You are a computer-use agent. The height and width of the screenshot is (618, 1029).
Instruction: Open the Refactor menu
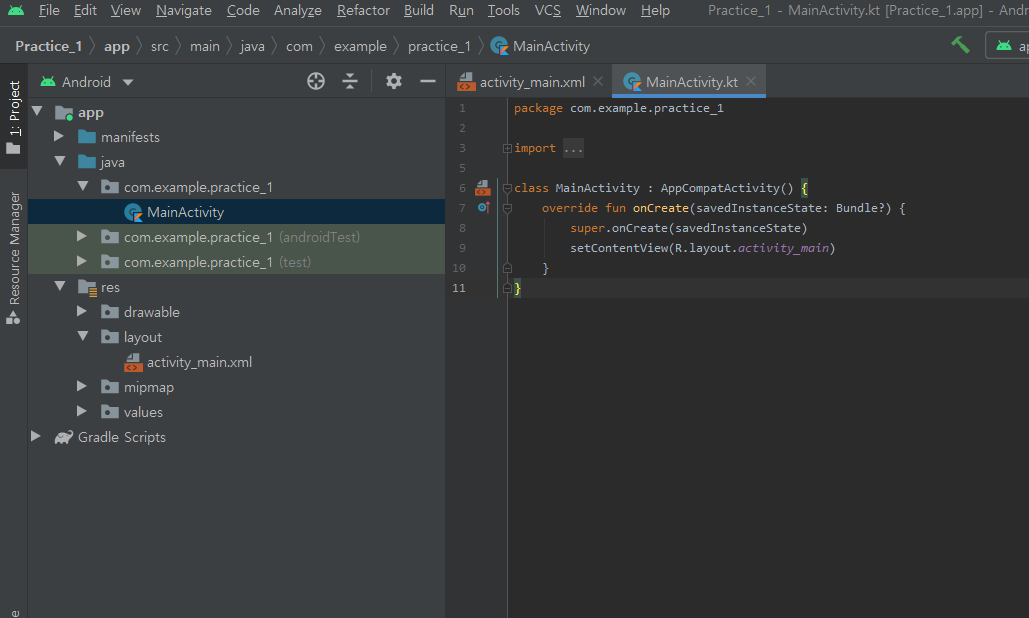tap(363, 10)
